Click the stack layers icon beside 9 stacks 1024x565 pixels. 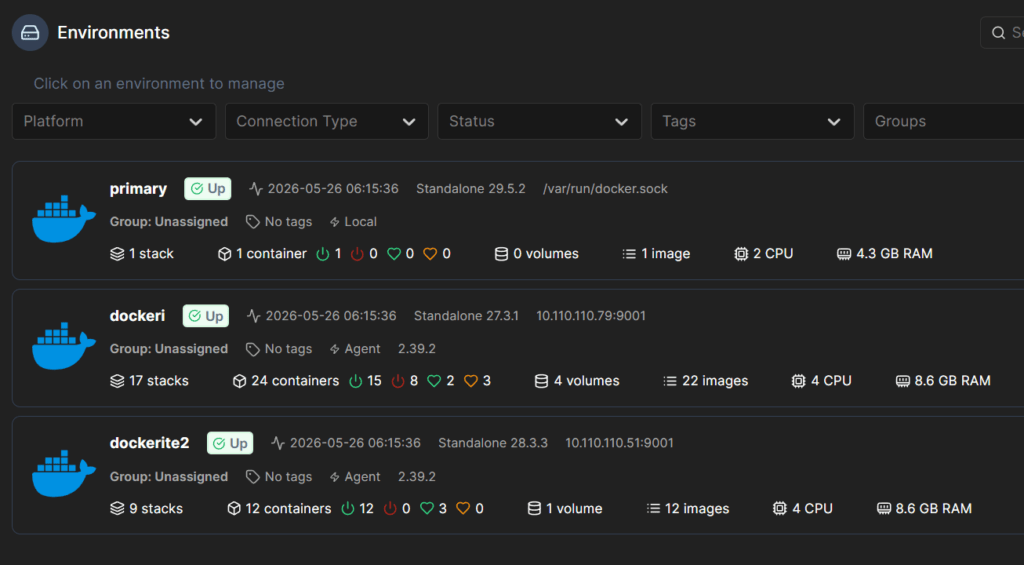pos(117,509)
